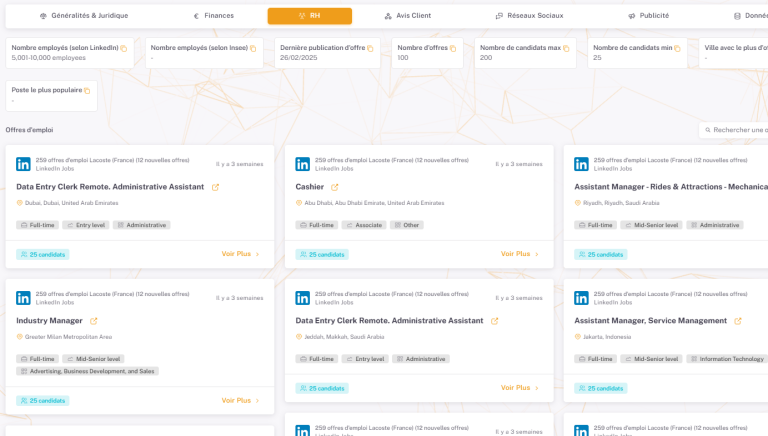Copy Nombre employés (selon Insee) value
The width and height of the screenshot is (768, 436).
point(253,48)
